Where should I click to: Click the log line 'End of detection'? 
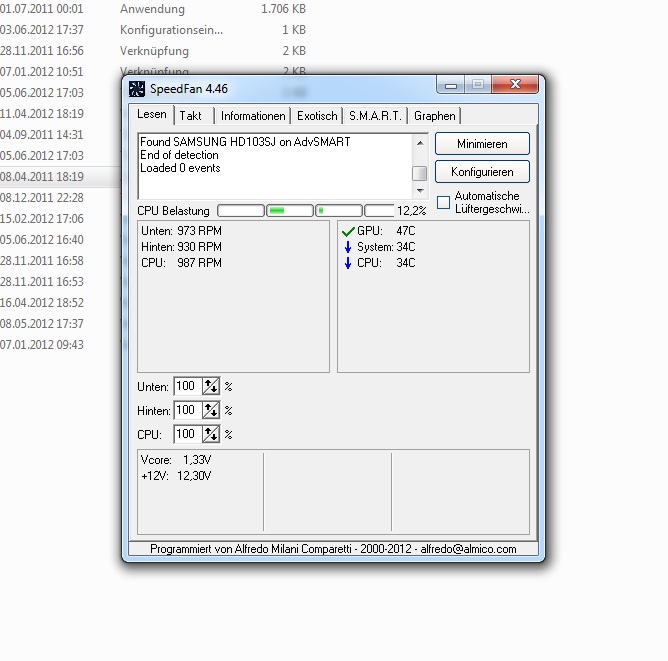coord(179,155)
